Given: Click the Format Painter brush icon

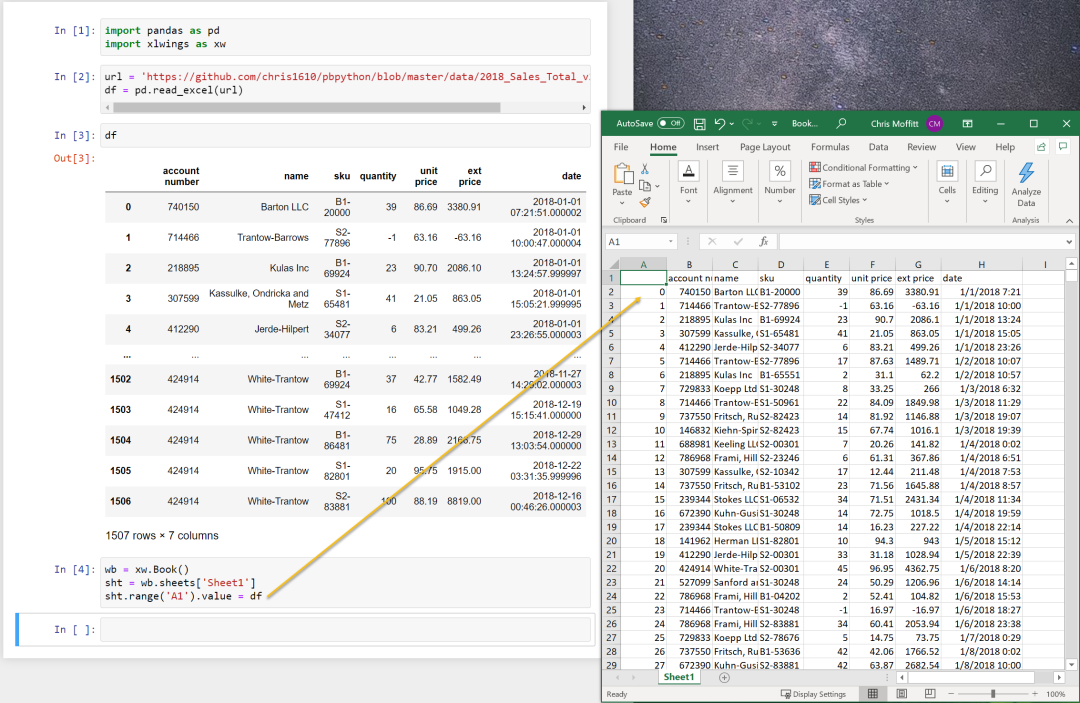Looking at the screenshot, I should tap(645, 202).
